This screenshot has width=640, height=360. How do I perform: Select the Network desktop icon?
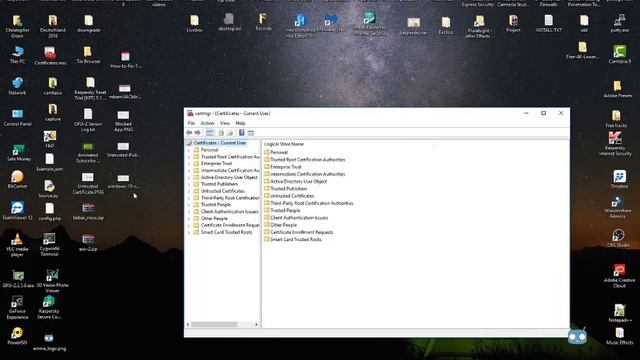tap(17, 86)
